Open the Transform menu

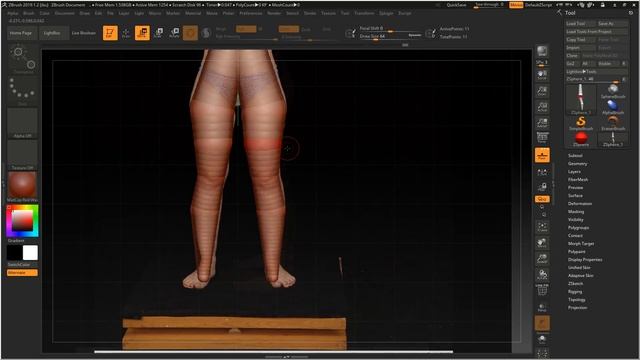point(364,13)
